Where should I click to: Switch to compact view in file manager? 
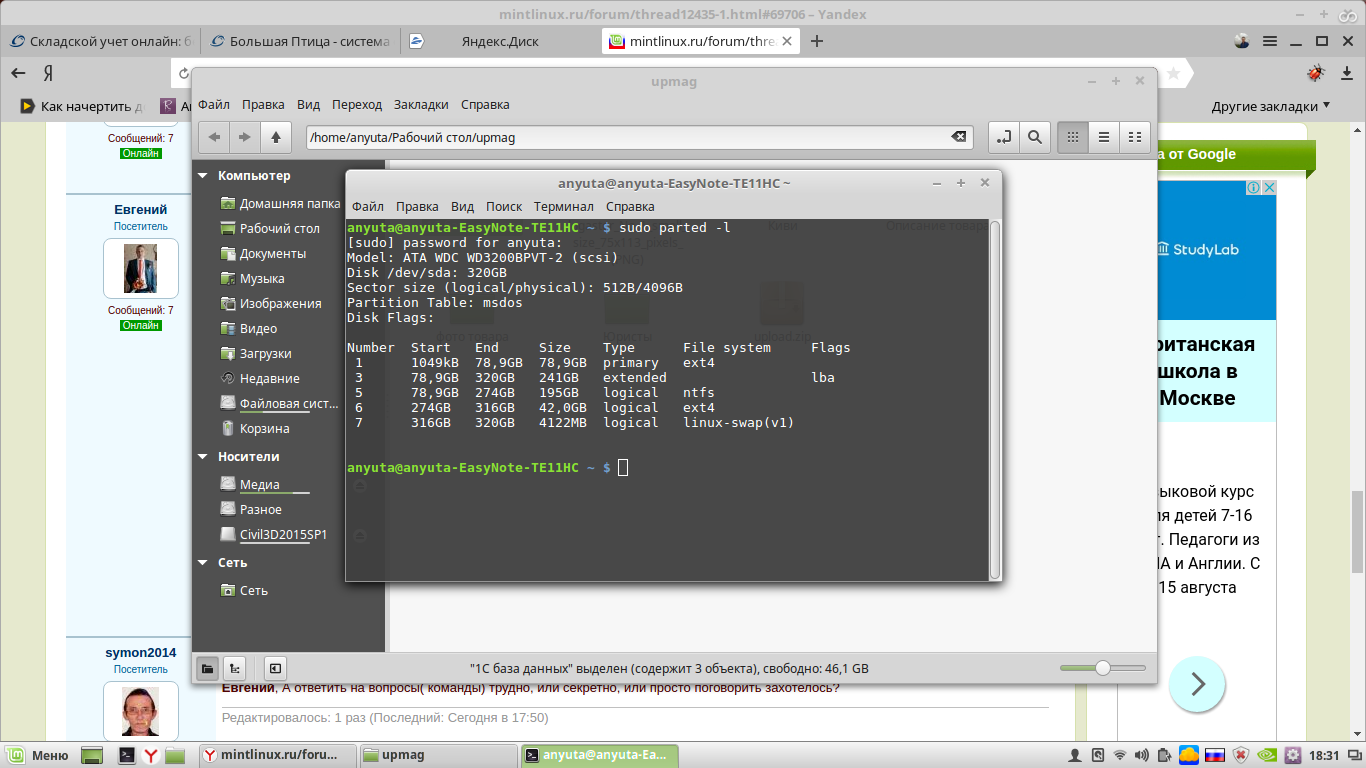[x=1135, y=137]
